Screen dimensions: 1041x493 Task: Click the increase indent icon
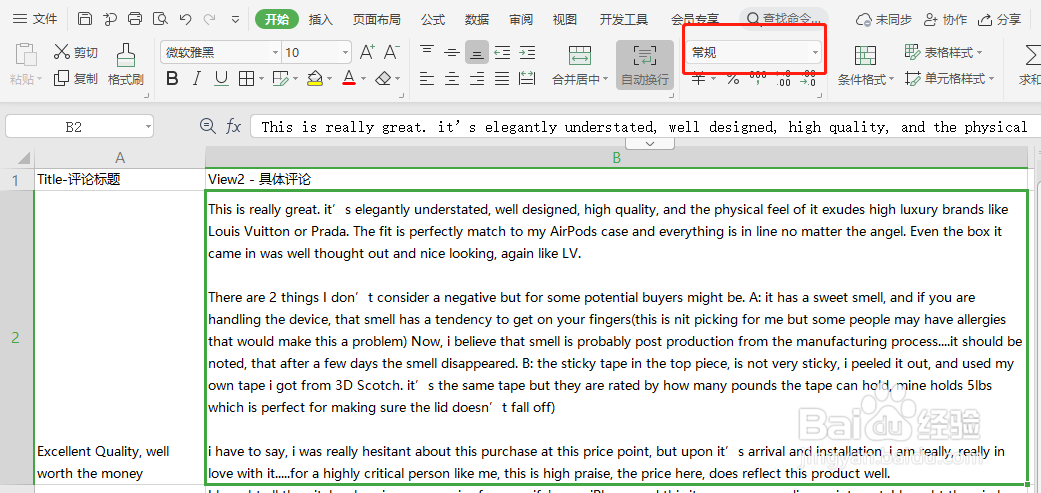527,52
